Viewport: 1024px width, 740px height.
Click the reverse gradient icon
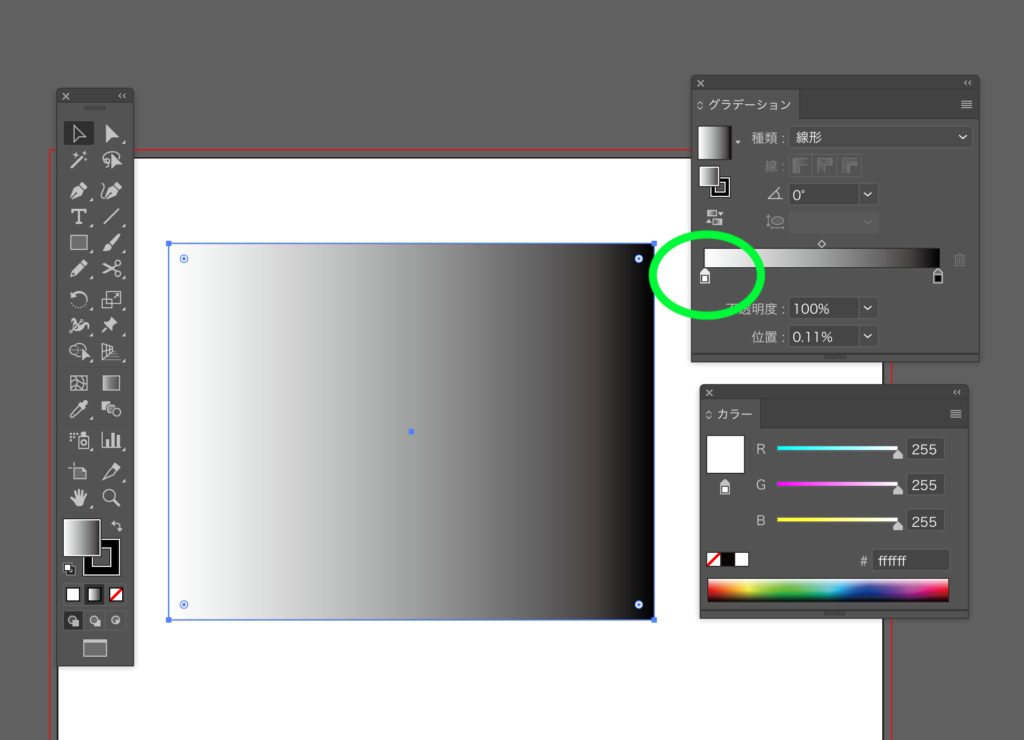tap(715, 217)
